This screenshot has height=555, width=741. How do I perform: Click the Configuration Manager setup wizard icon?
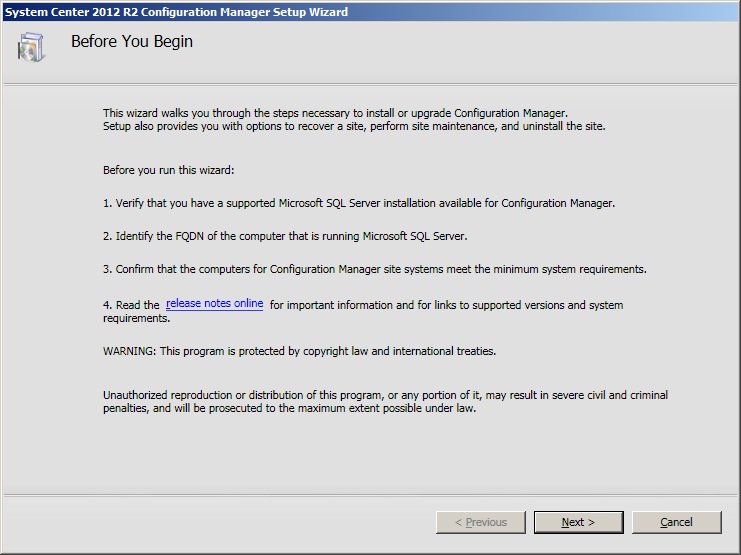[31, 46]
